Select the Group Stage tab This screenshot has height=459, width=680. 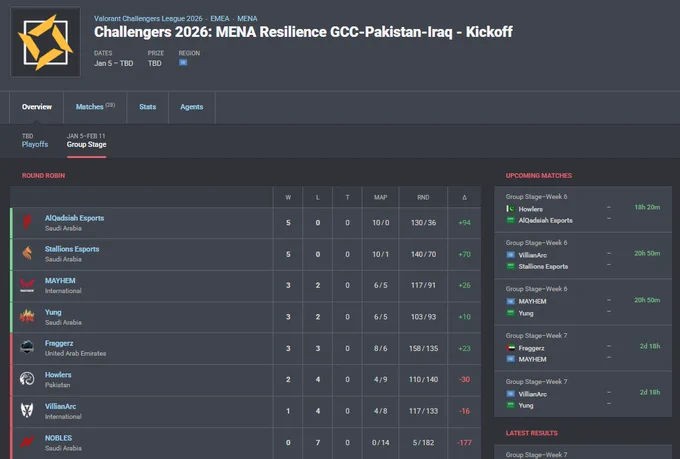click(86, 141)
